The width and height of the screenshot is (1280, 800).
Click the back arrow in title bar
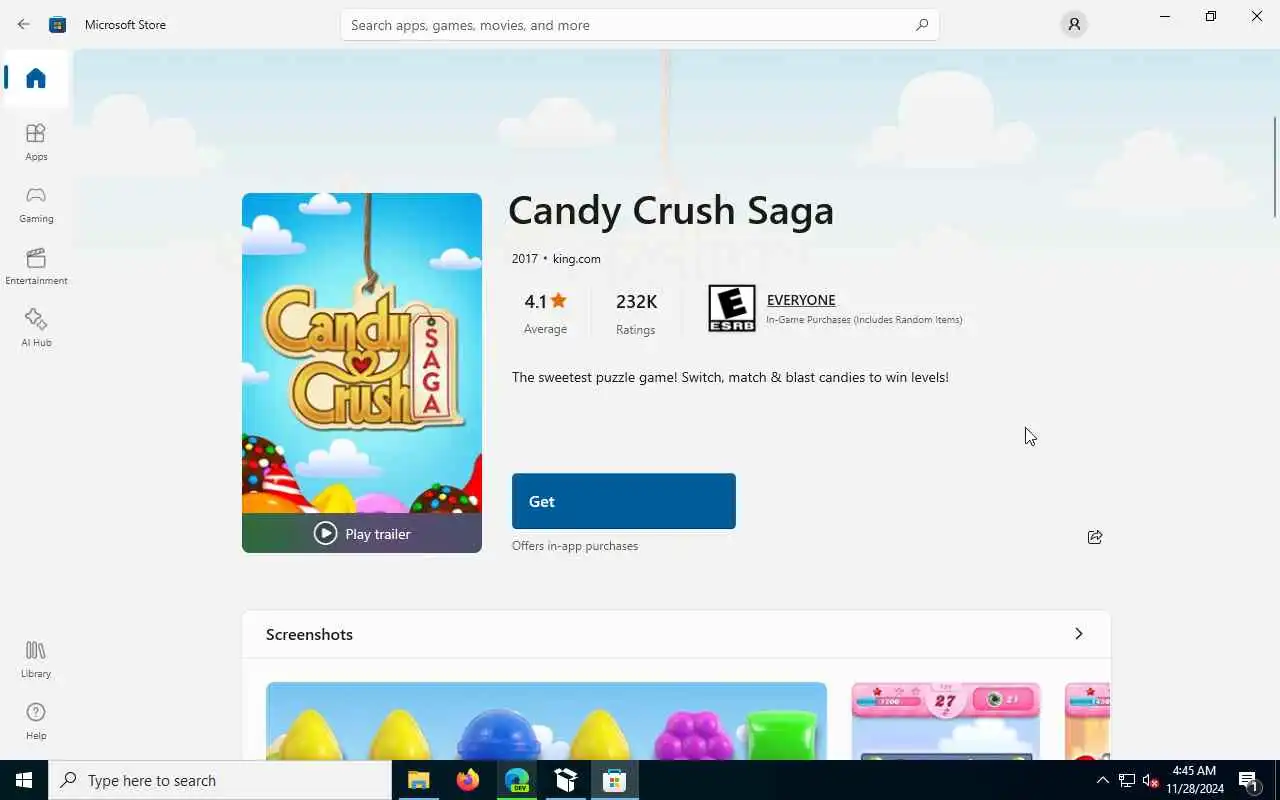23,24
